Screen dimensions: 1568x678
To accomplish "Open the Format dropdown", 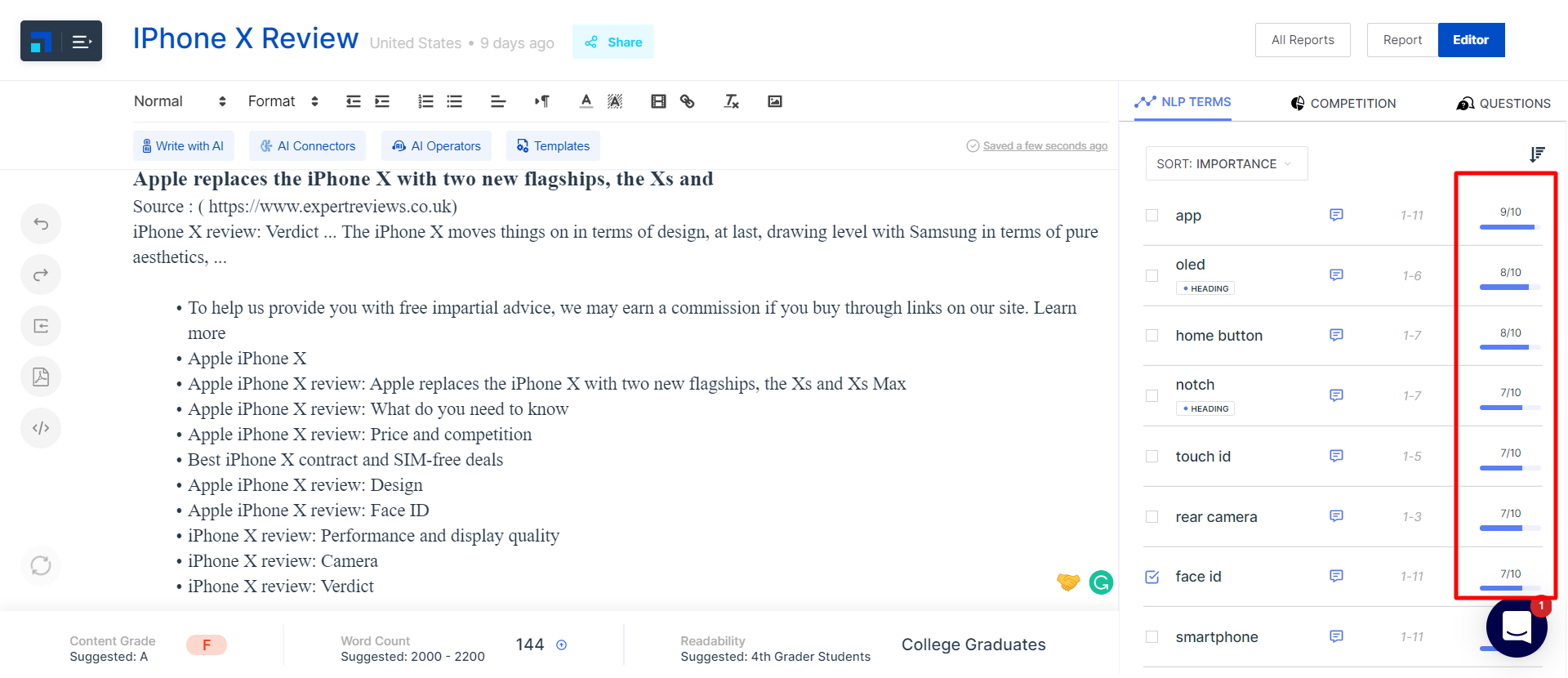I will tap(283, 101).
